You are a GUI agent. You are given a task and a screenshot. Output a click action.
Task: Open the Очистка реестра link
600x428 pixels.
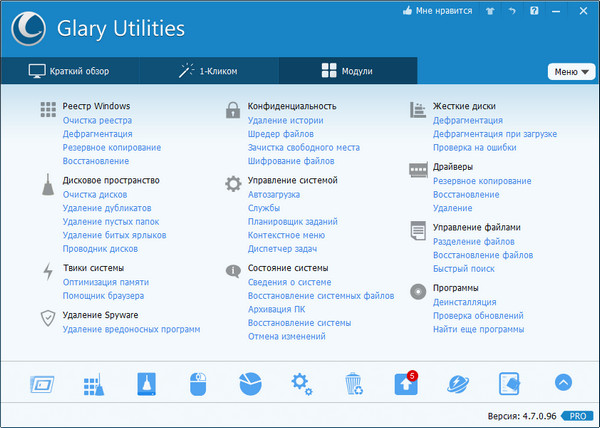[x=97, y=120]
